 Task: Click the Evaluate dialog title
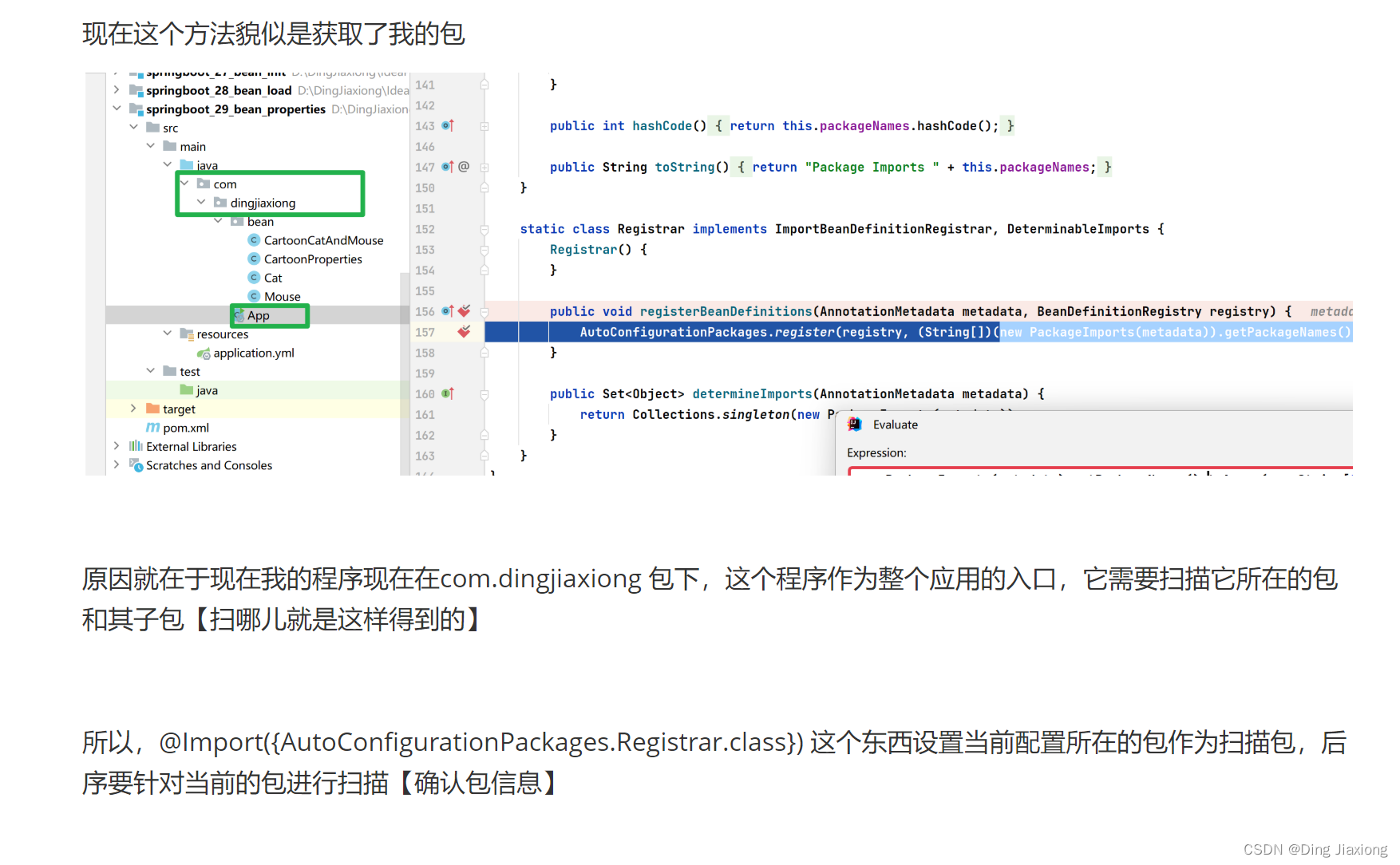(x=895, y=425)
